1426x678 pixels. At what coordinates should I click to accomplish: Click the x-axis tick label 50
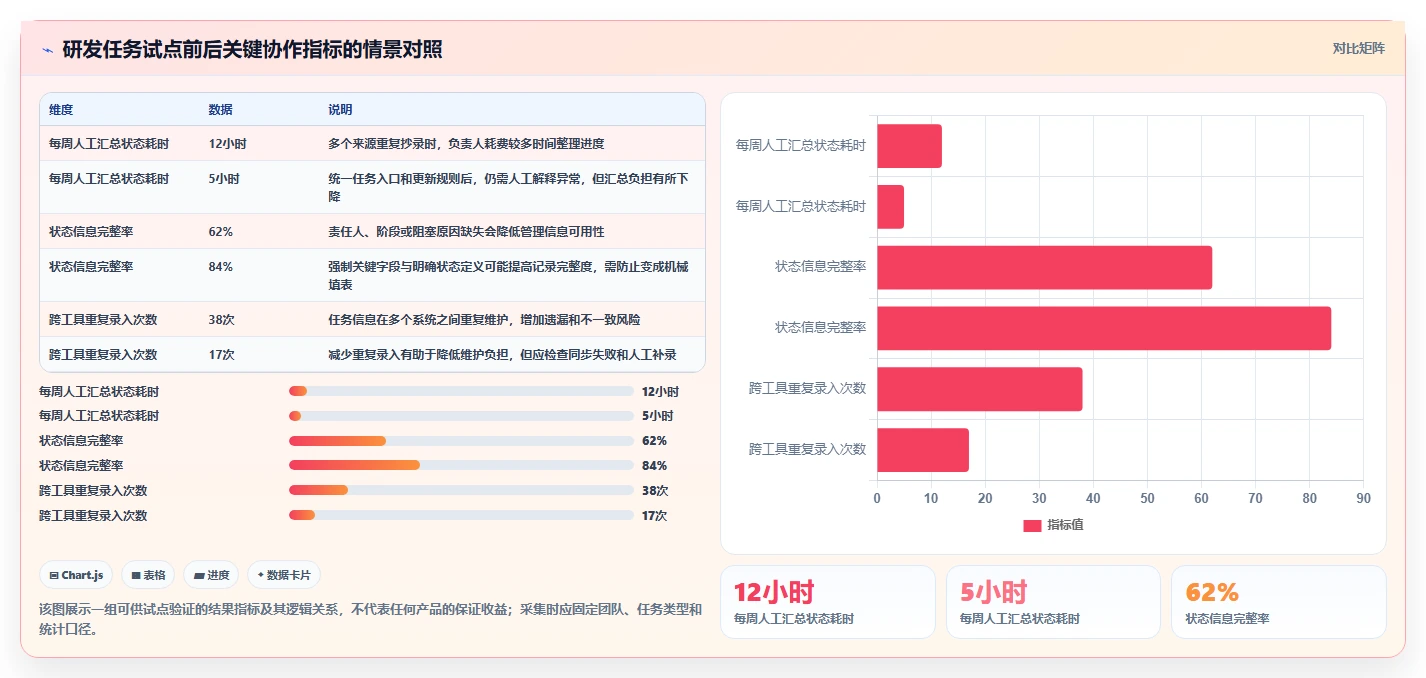coord(1147,498)
